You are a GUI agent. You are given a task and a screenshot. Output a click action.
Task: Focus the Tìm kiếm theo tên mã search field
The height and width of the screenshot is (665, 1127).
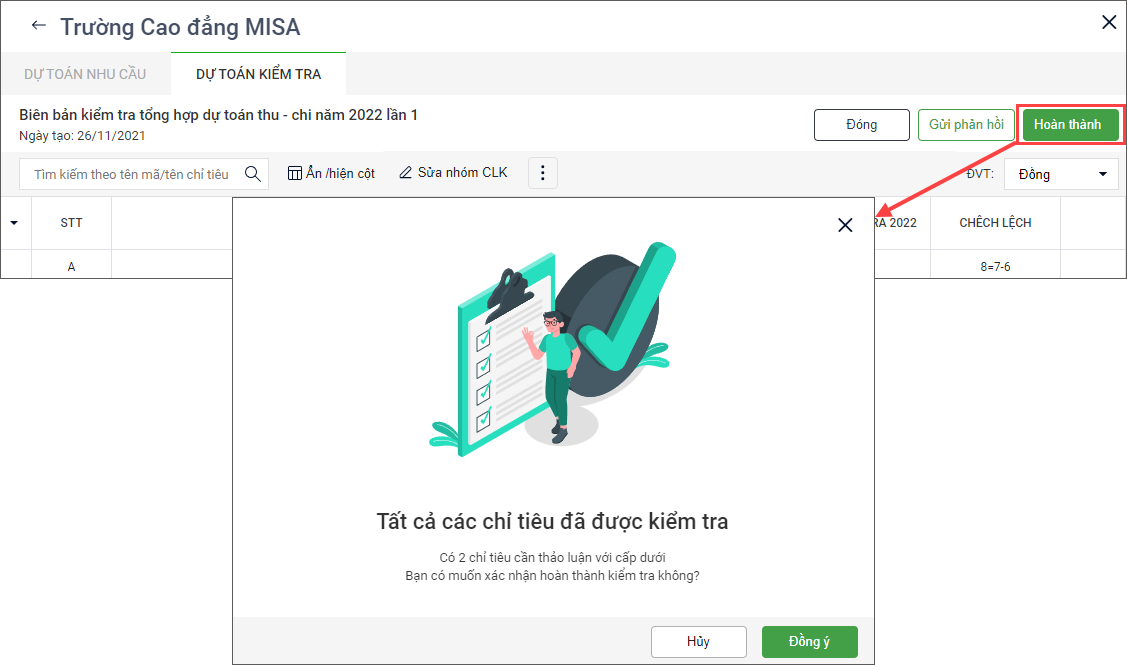(x=130, y=174)
